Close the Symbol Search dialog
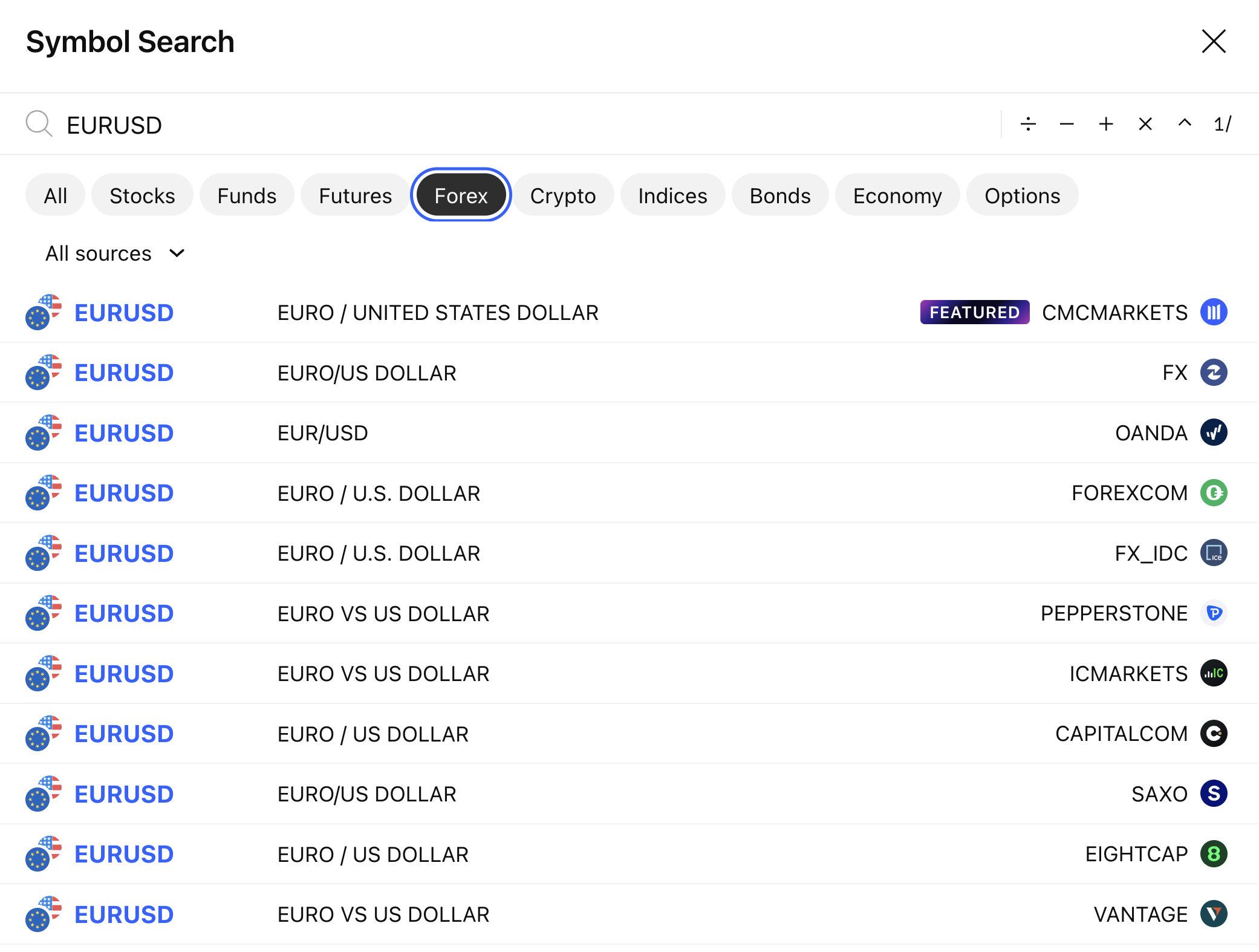This screenshot has width=1259, height=952. point(1213,41)
